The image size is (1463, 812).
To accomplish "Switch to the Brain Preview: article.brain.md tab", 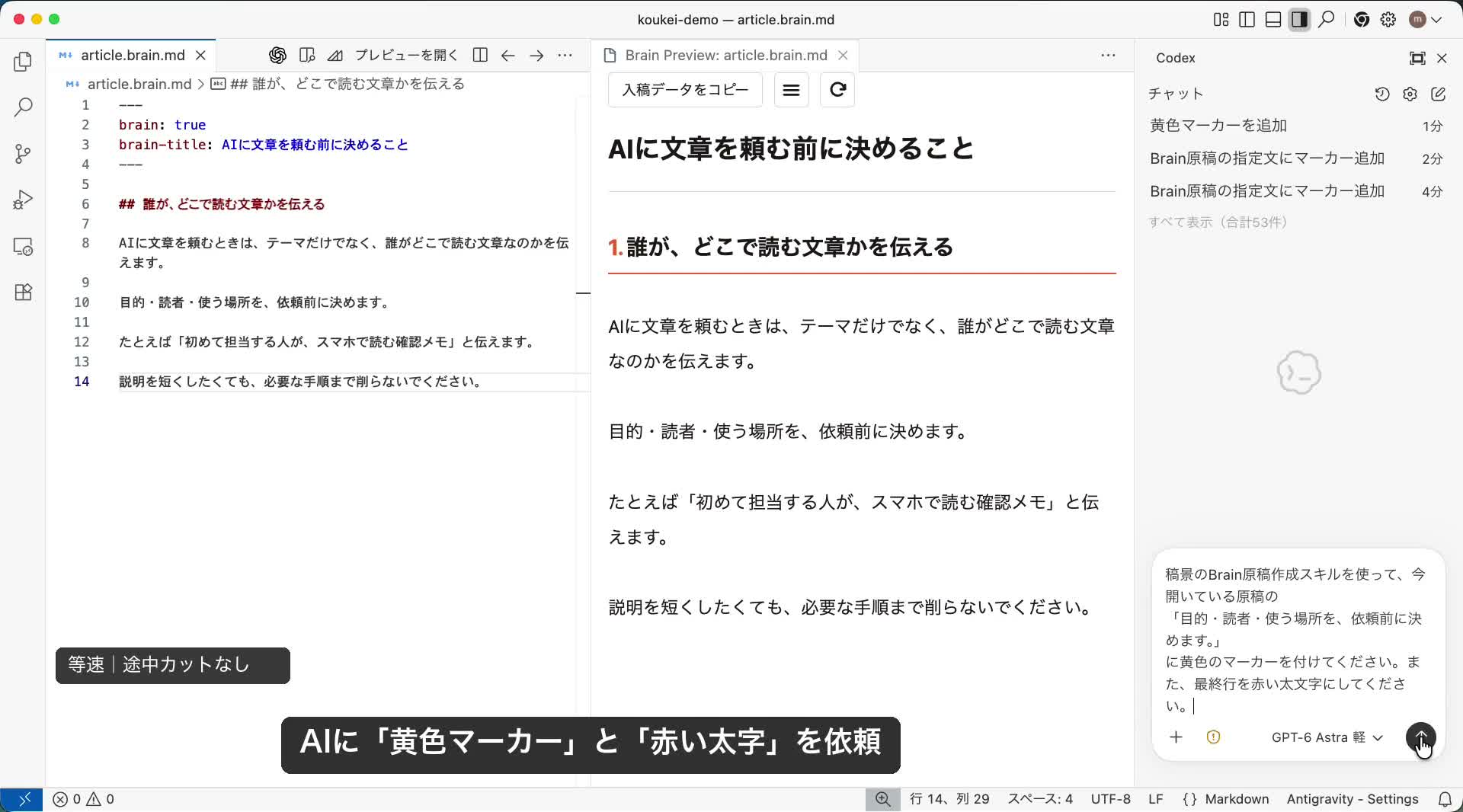I will [x=725, y=55].
